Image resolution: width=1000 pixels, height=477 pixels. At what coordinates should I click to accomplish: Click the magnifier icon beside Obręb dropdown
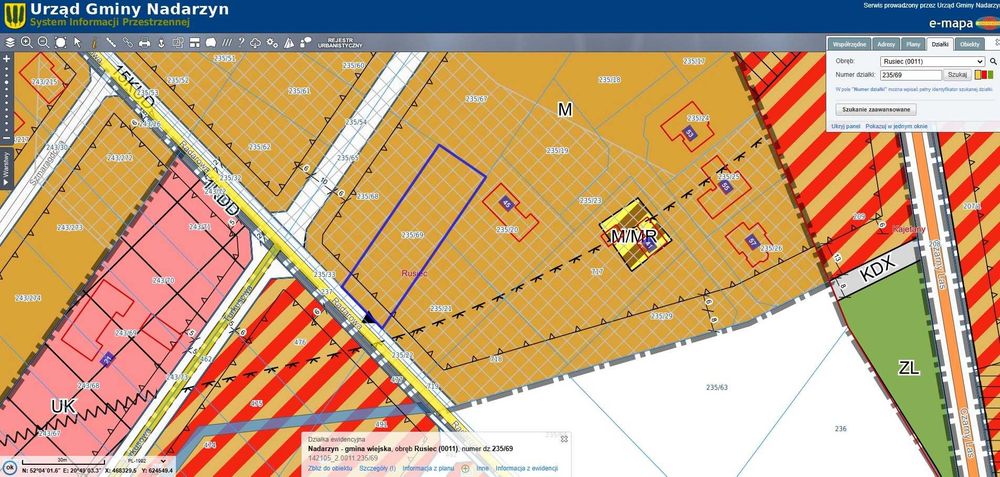pyautogui.click(x=993, y=62)
